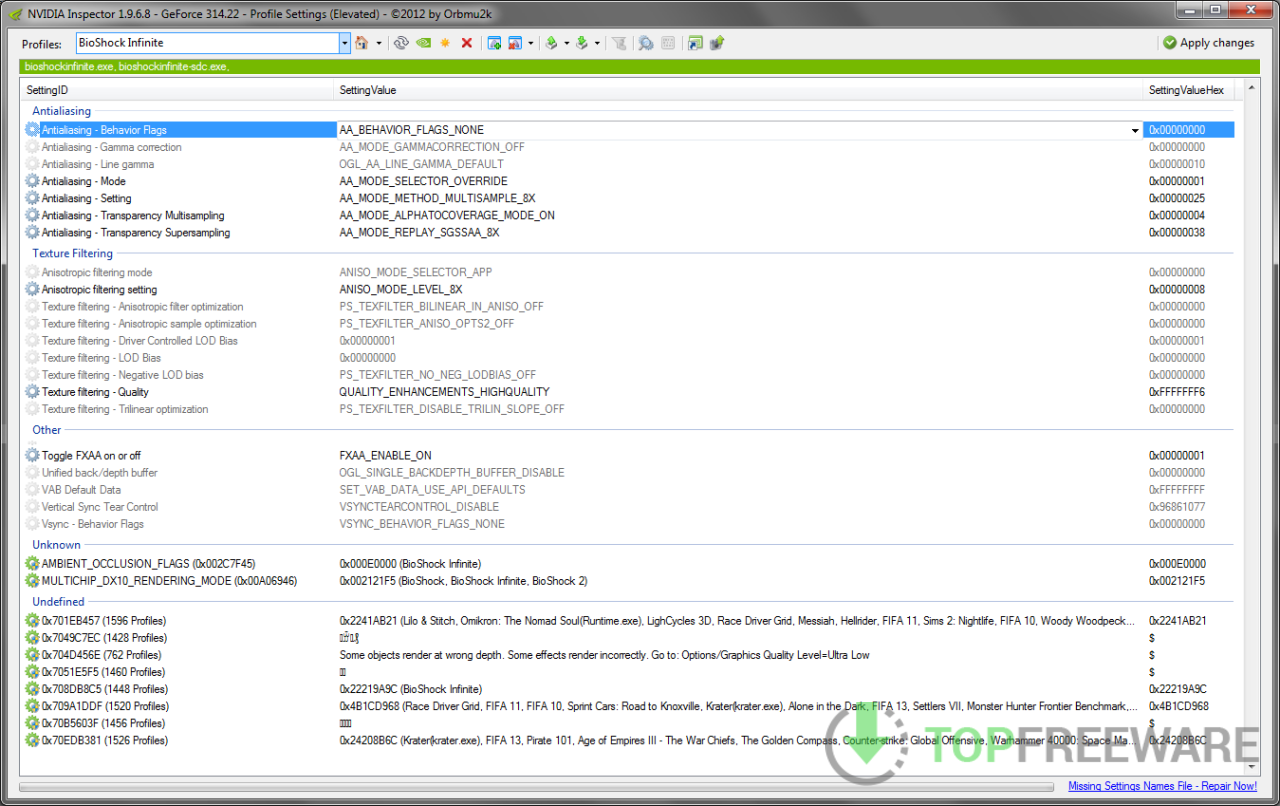Click the magnifier search toolbar icon
The image size is (1280, 806).
[x=646, y=43]
